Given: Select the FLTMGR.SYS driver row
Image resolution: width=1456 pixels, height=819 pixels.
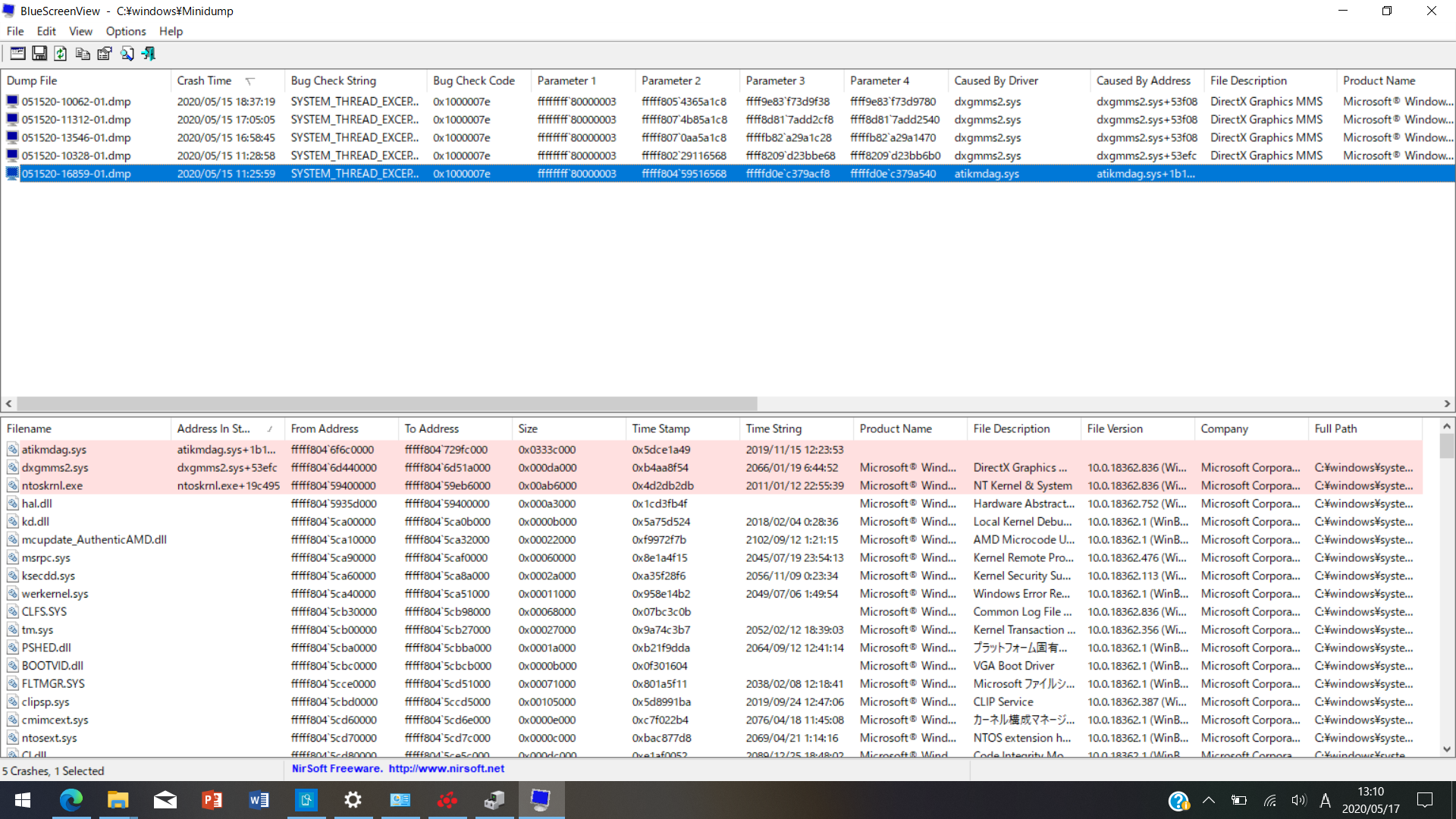Looking at the screenshot, I should [711, 684].
